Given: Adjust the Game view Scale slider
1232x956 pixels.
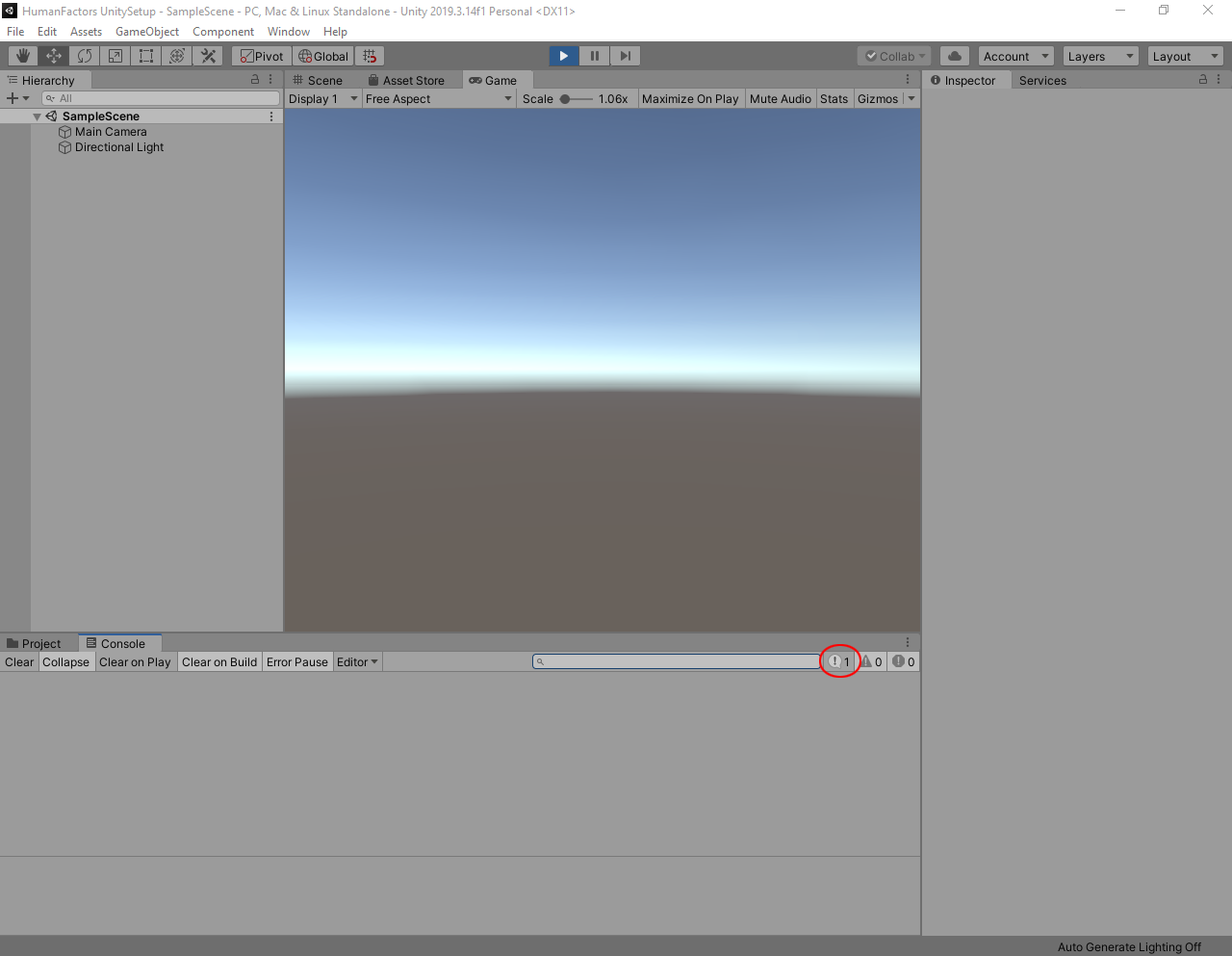Looking at the screenshot, I should point(577,98).
